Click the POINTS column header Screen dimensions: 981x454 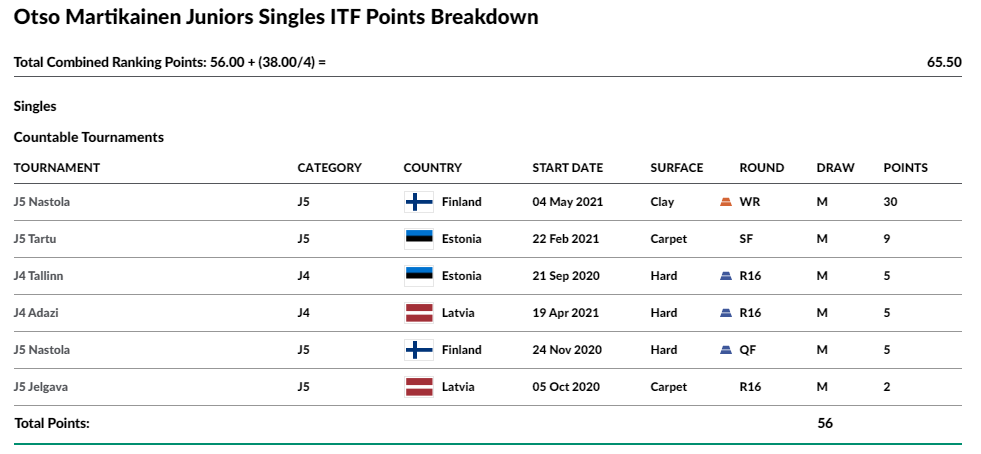pos(905,168)
